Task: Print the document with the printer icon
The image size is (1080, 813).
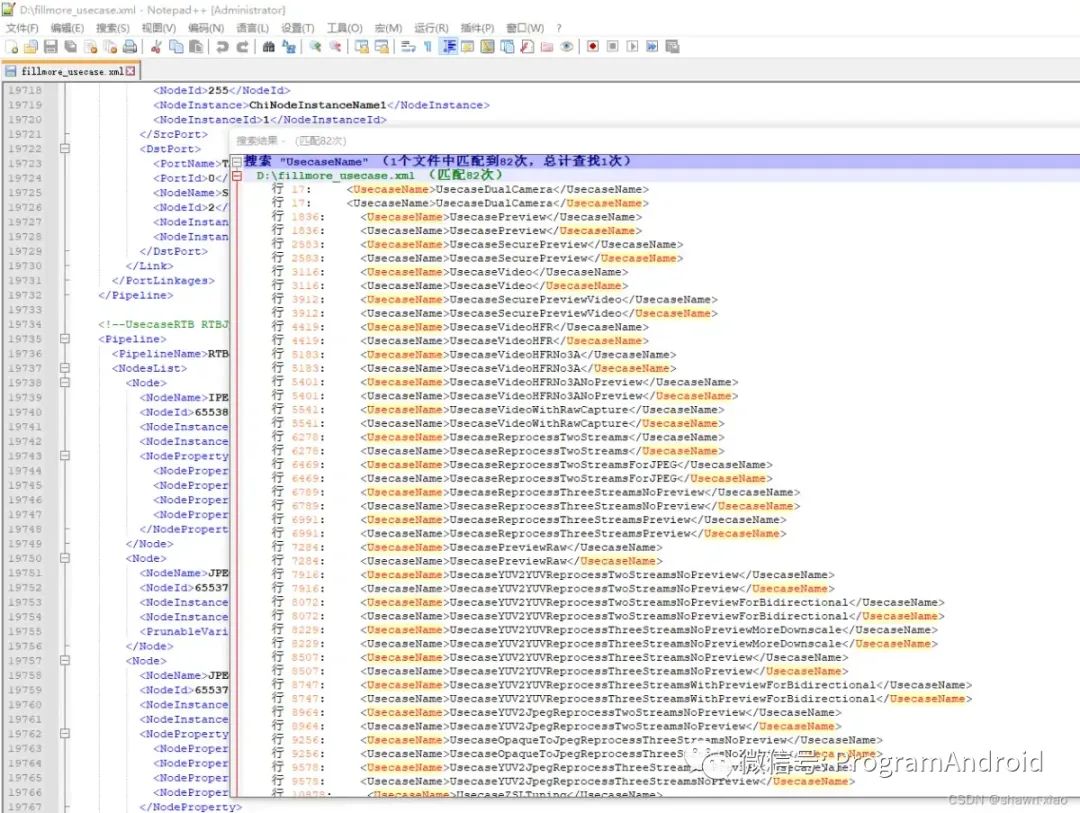Action: click(129, 47)
